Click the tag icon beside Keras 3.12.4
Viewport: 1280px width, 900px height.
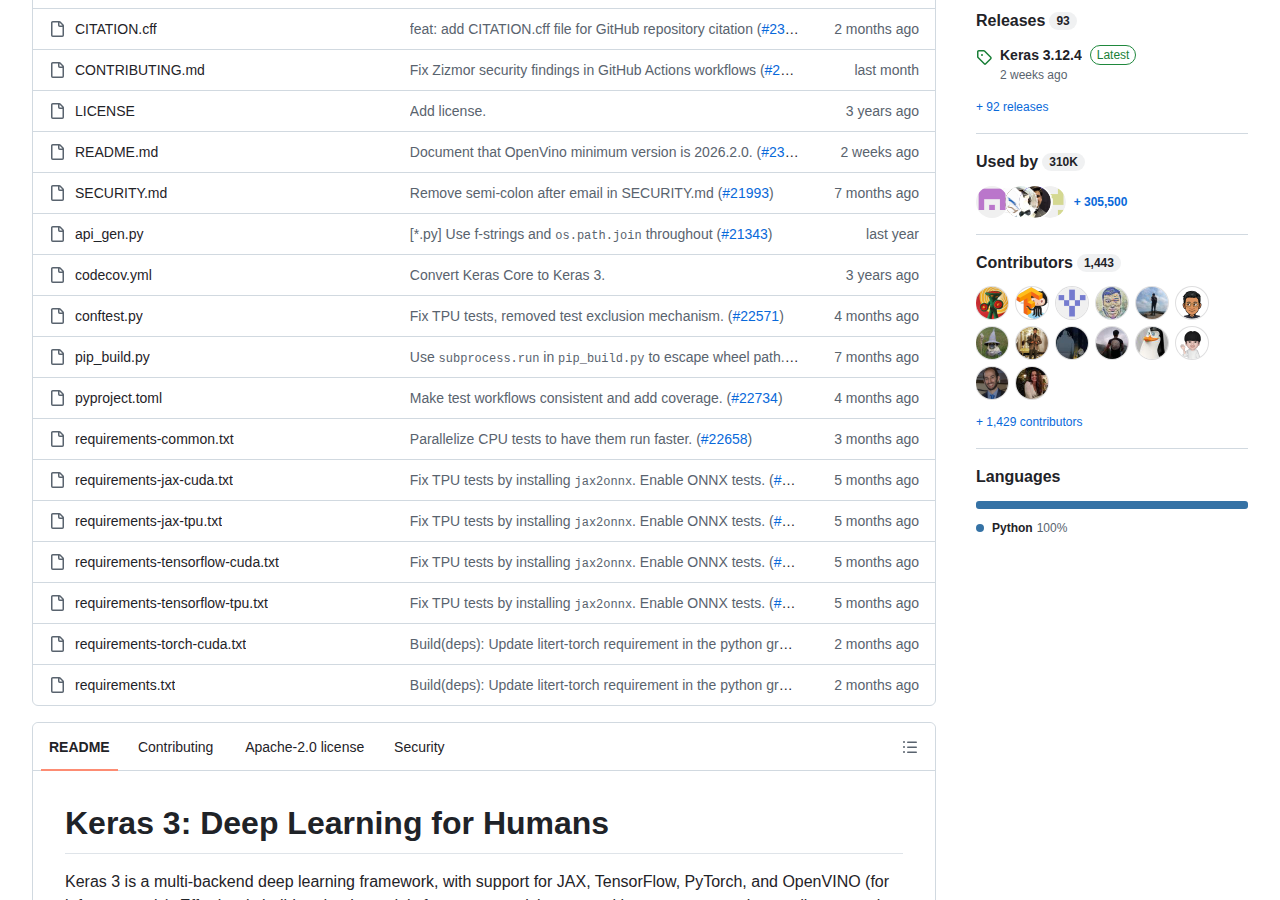(x=984, y=57)
